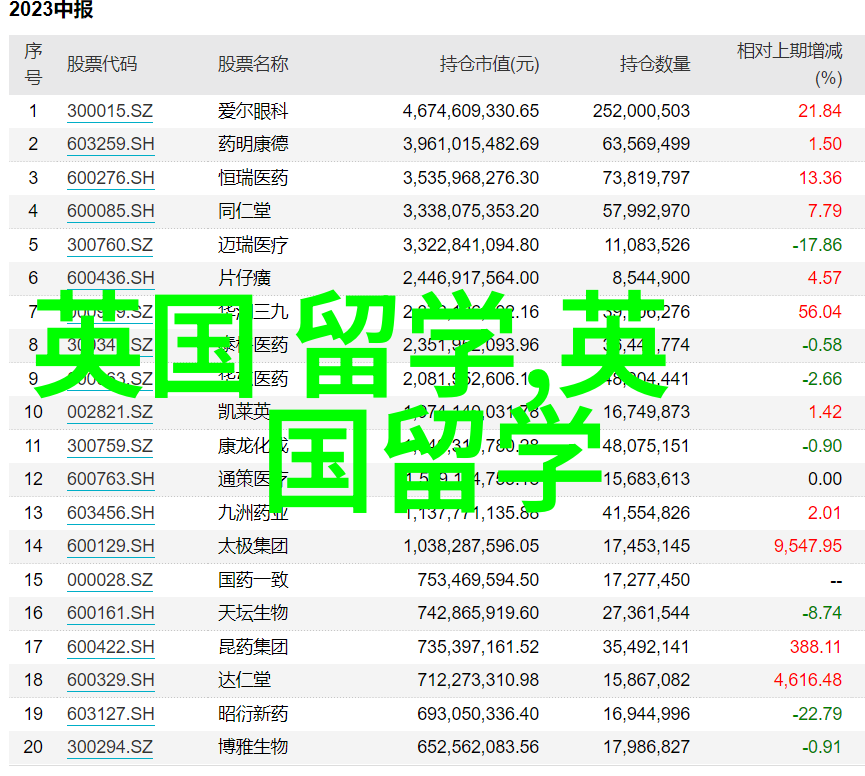Select stock name 天坛生物
This screenshot has width=865, height=776.
(253, 613)
